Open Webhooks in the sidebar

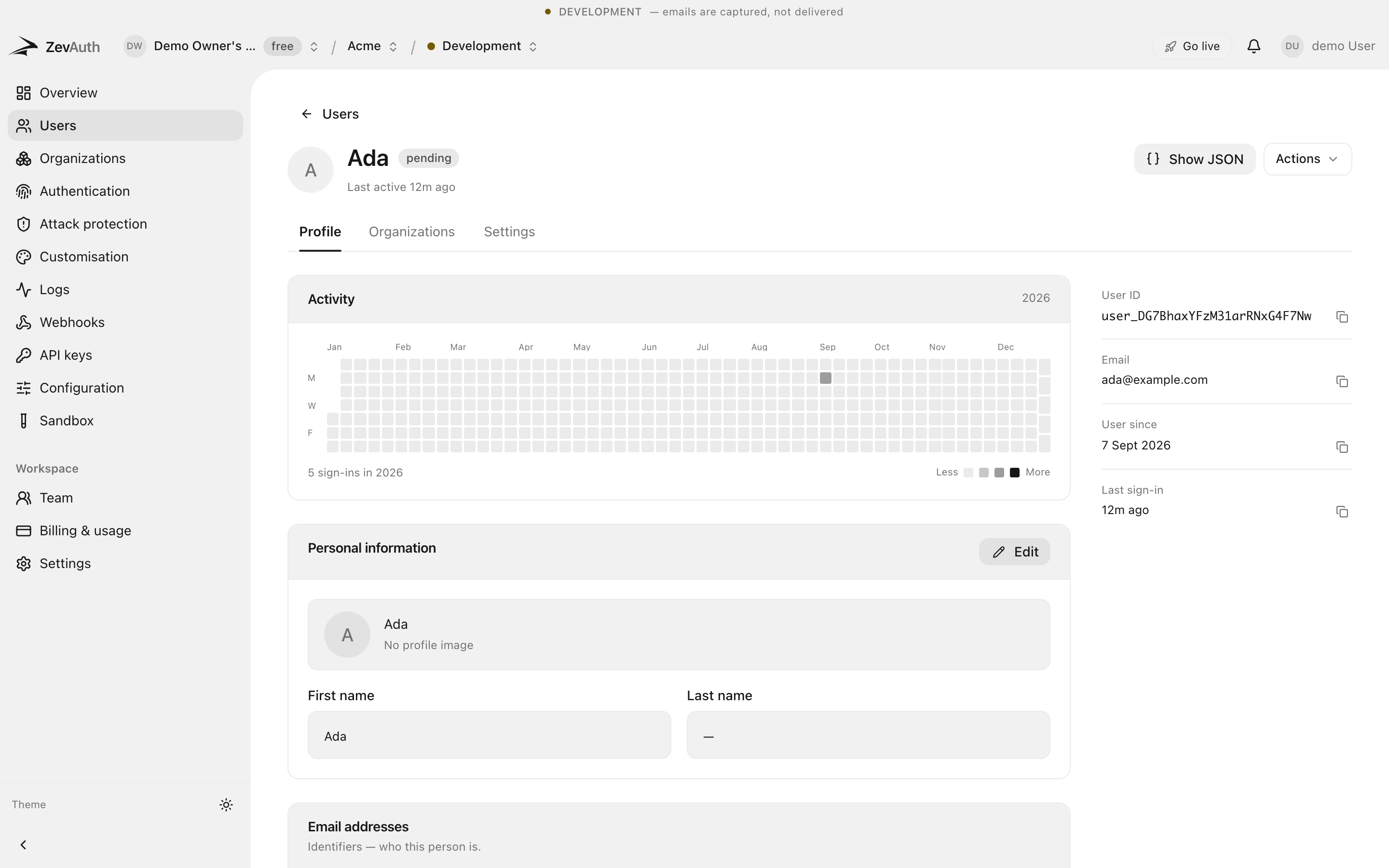pyautogui.click(x=125, y=322)
